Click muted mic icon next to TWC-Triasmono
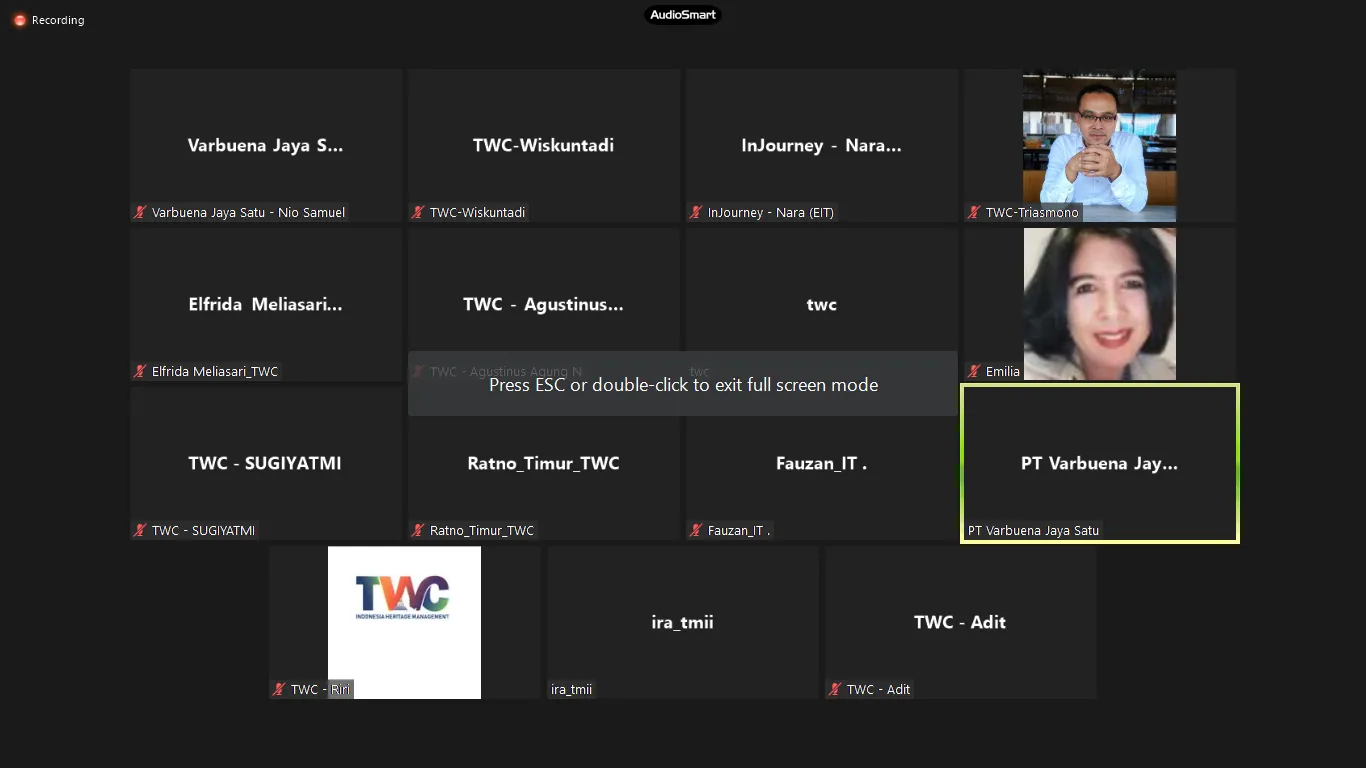Image resolution: width=1366 pixels, height=768 pixels. point(974,212)
